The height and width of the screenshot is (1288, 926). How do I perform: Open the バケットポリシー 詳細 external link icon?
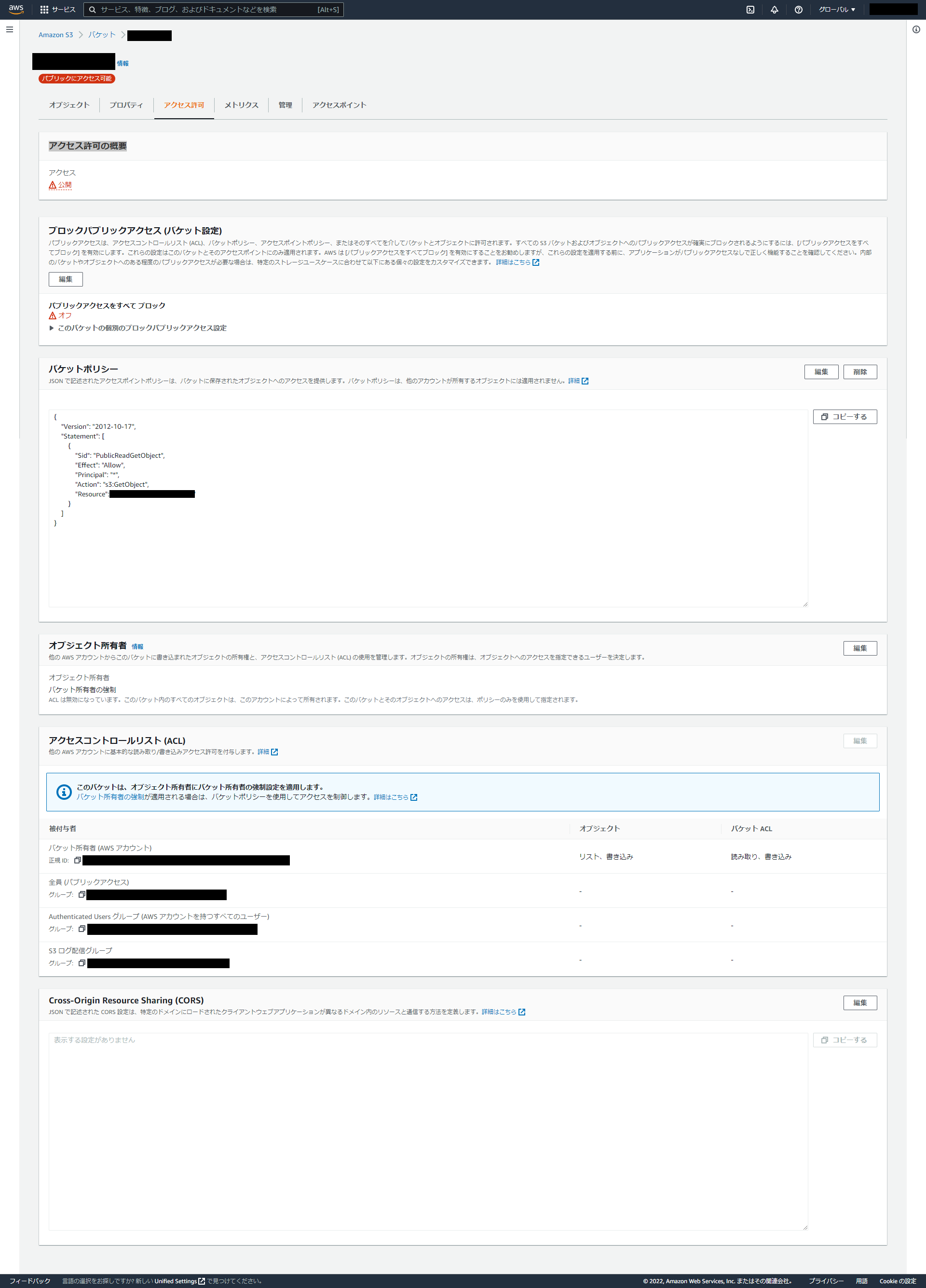click(x=586, y=381)
